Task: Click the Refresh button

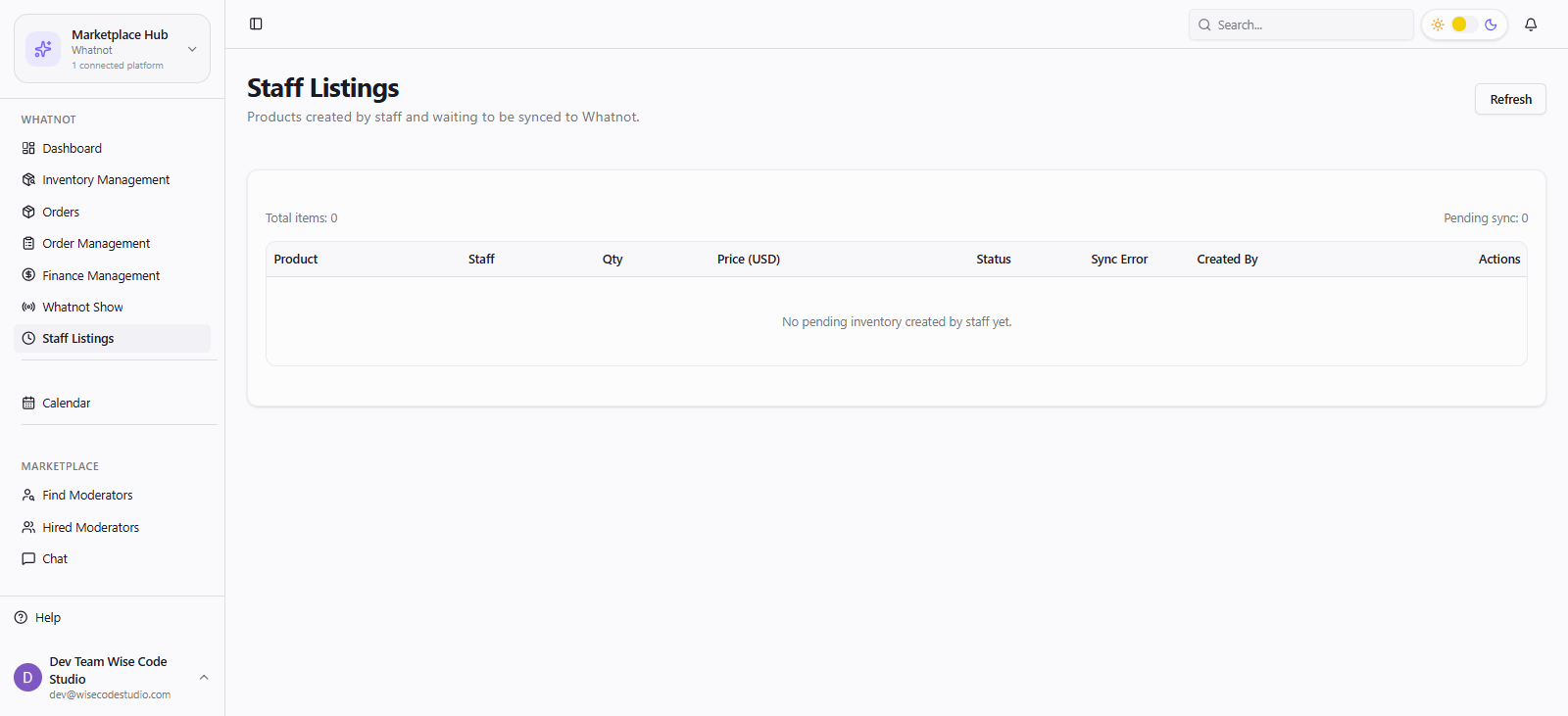Action: tap(1510, 99)
